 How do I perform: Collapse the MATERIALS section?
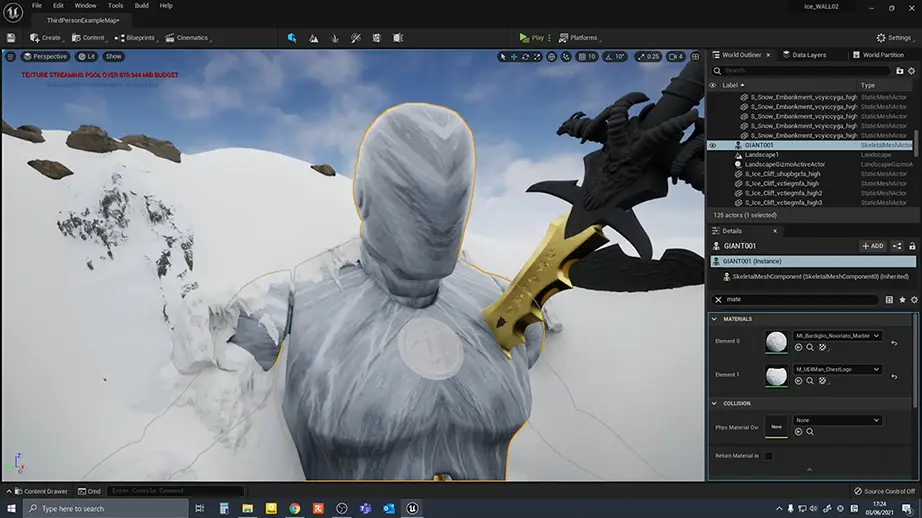[714, 319]
